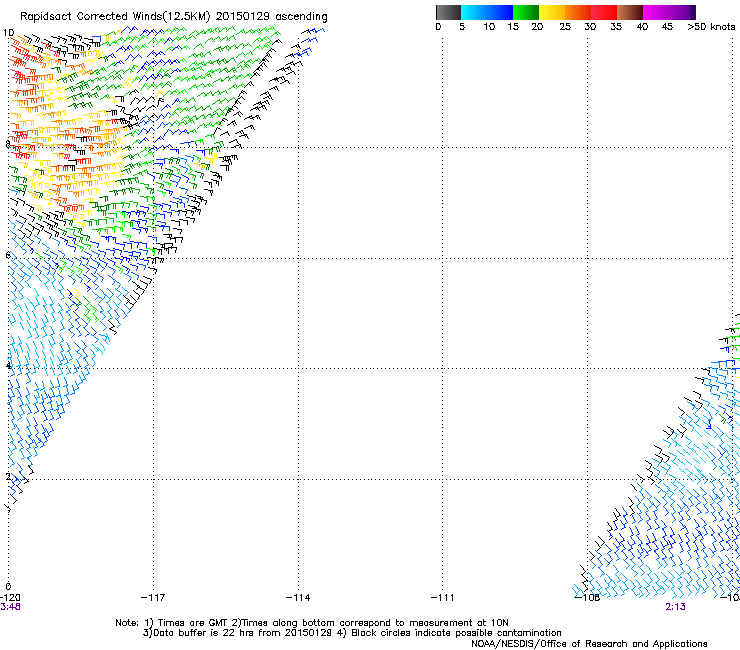
Task: Click the orange 25–30 knots legend swatch
Action: 578,12
